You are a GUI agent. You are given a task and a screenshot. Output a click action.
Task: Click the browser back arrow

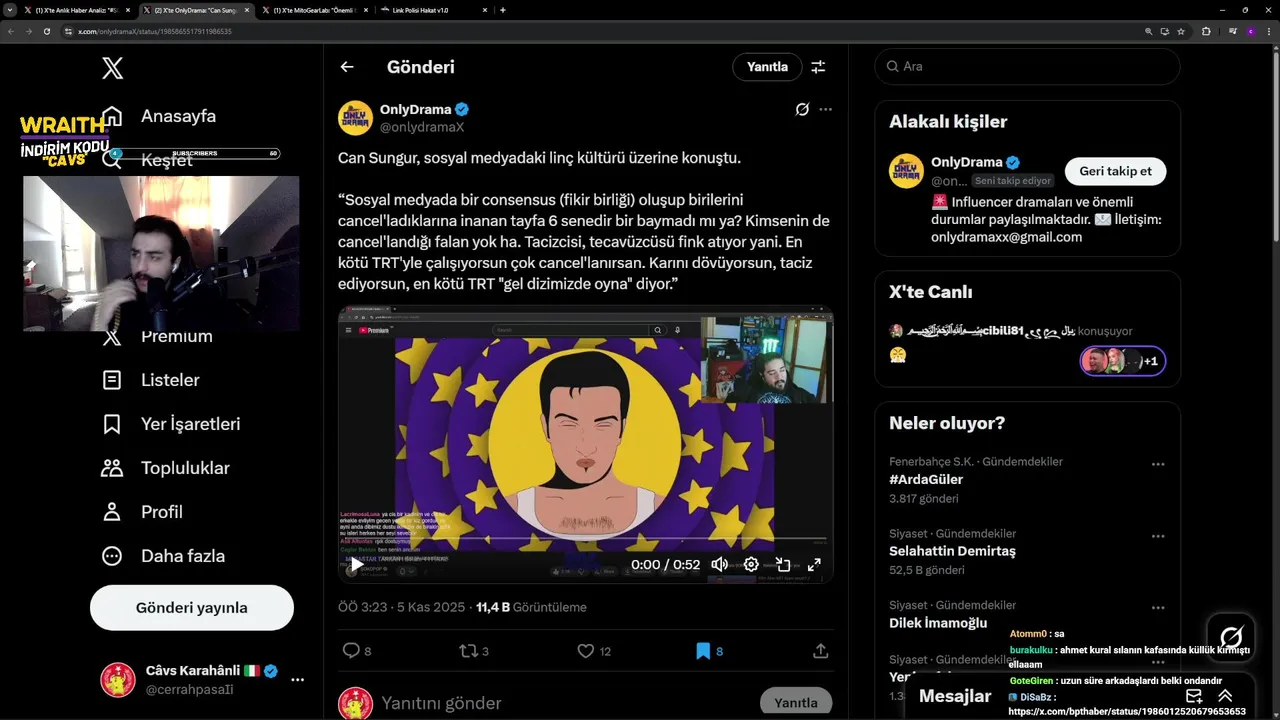(9, 31)
